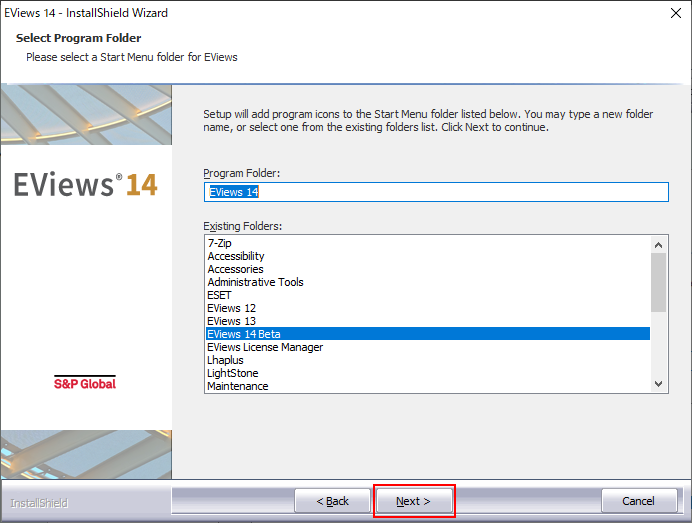Close the InstallShield Wizard window
The height and width of the screenshot is (523, 692).
point(675,13)
